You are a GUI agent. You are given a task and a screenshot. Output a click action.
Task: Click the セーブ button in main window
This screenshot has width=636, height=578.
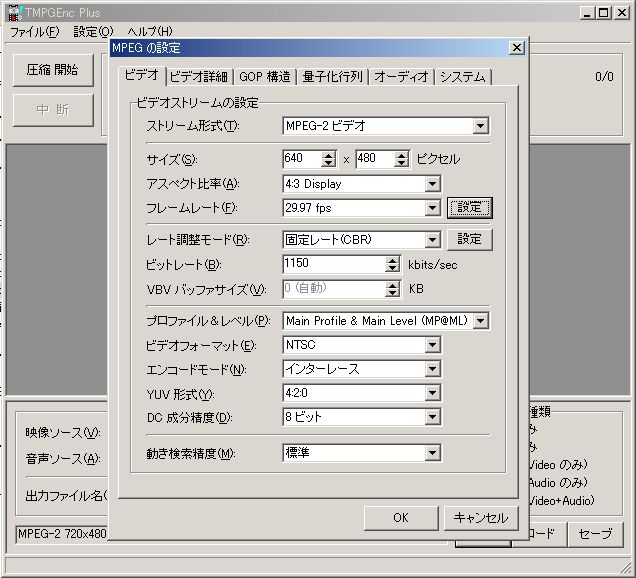[x=595, y=534]
